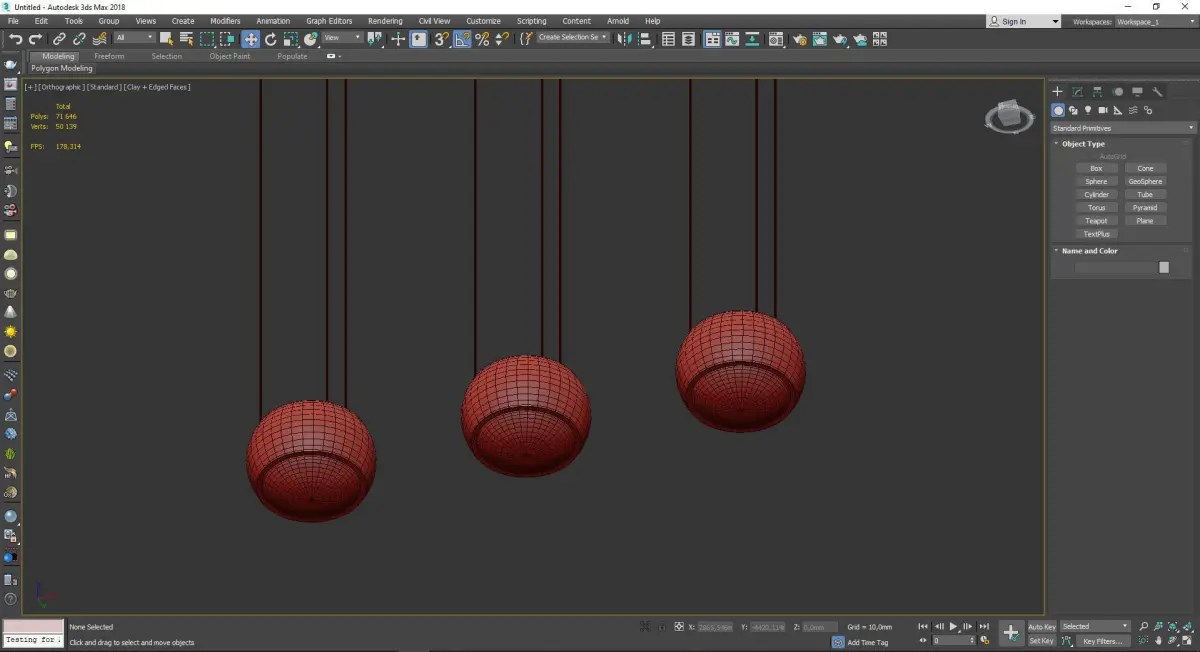Toggle Auto Key mode

point(1041,627)
